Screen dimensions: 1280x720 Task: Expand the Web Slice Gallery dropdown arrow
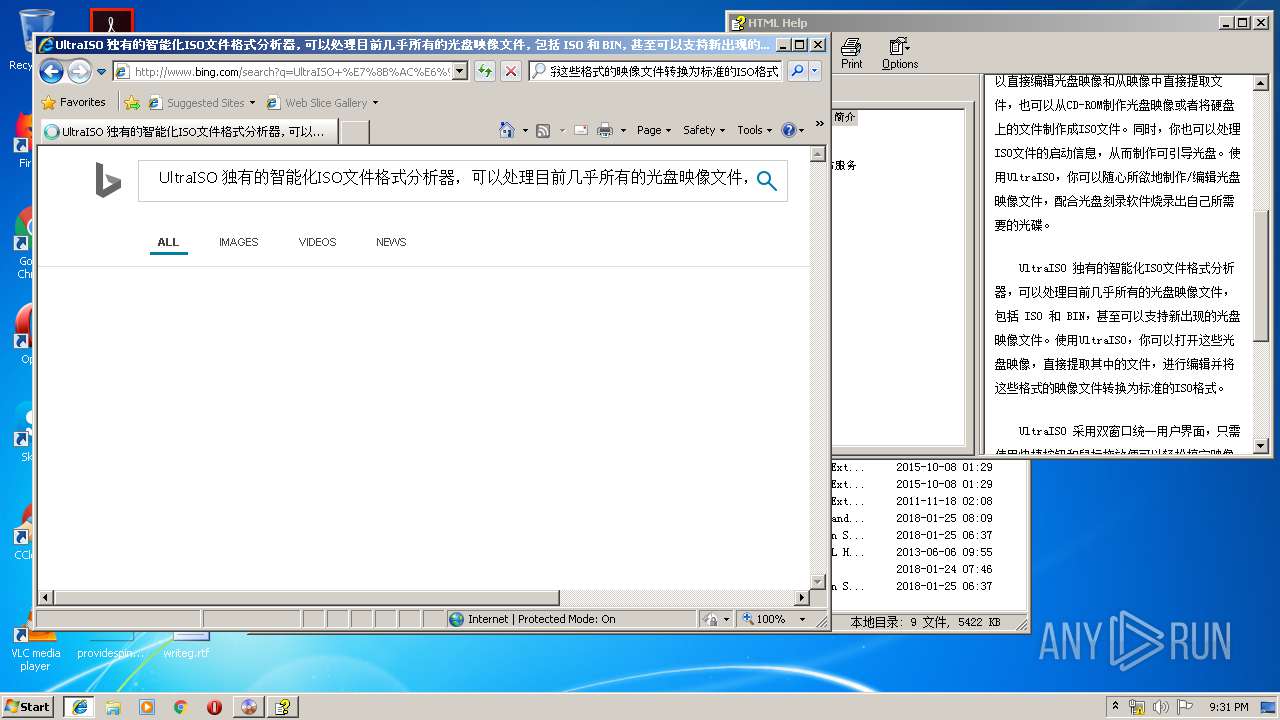click(376, 102)
